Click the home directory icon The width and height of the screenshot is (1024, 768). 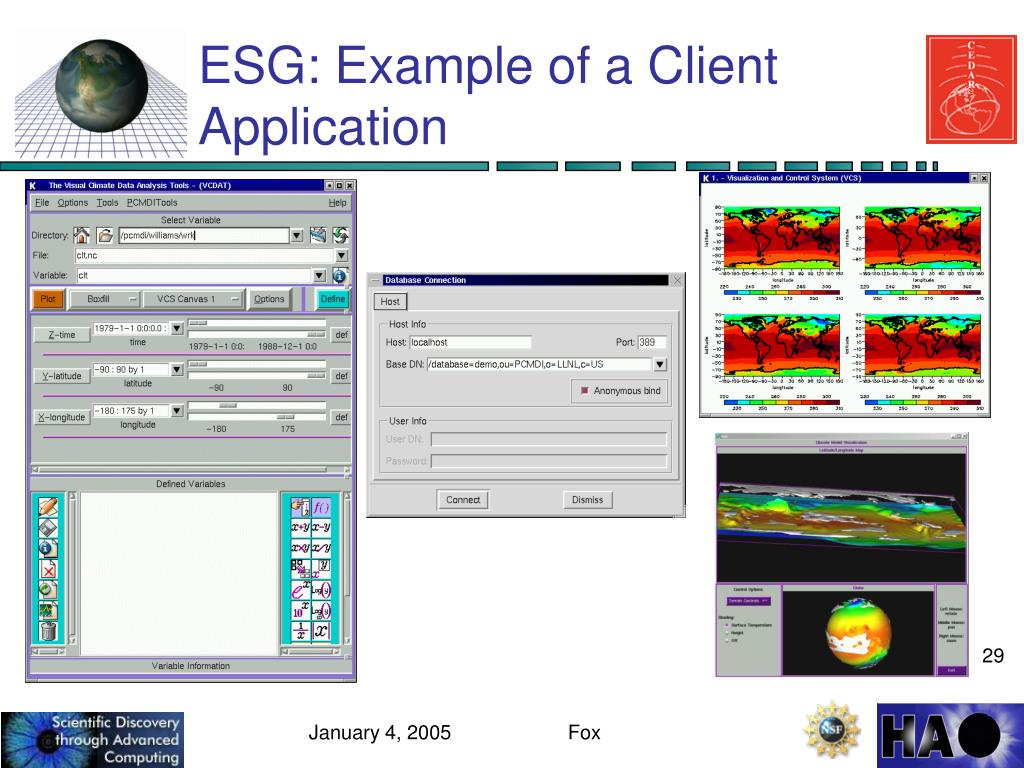82,235
